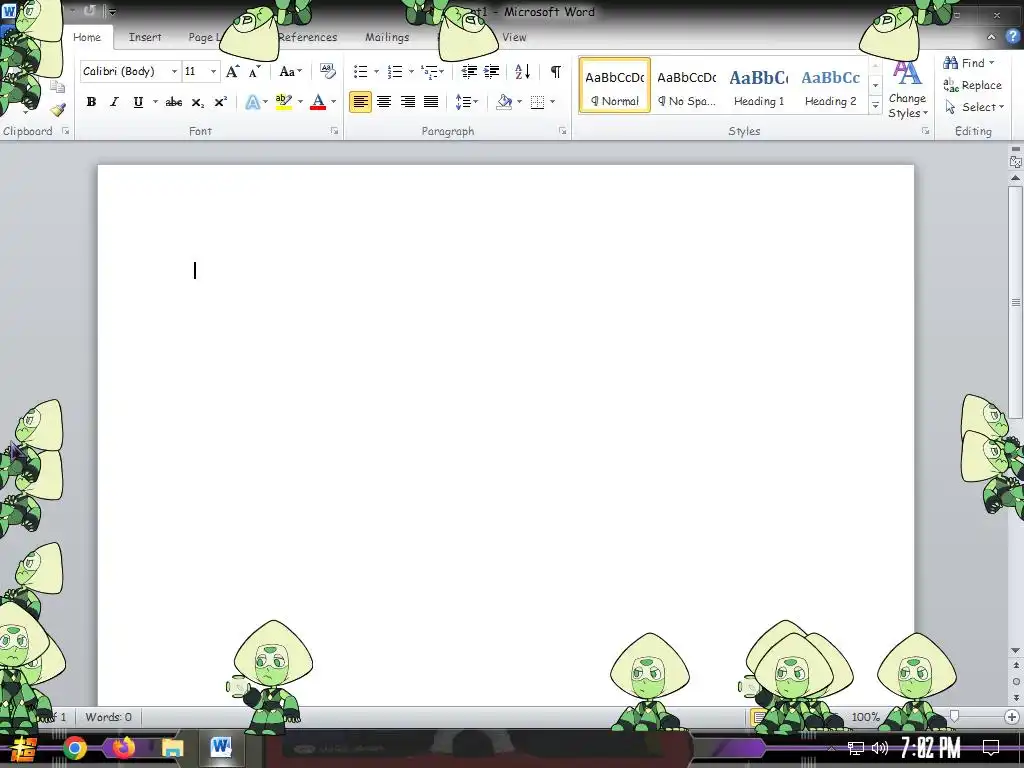
Task: Expand the underline style arrow
Action: [x=155, y=102]
